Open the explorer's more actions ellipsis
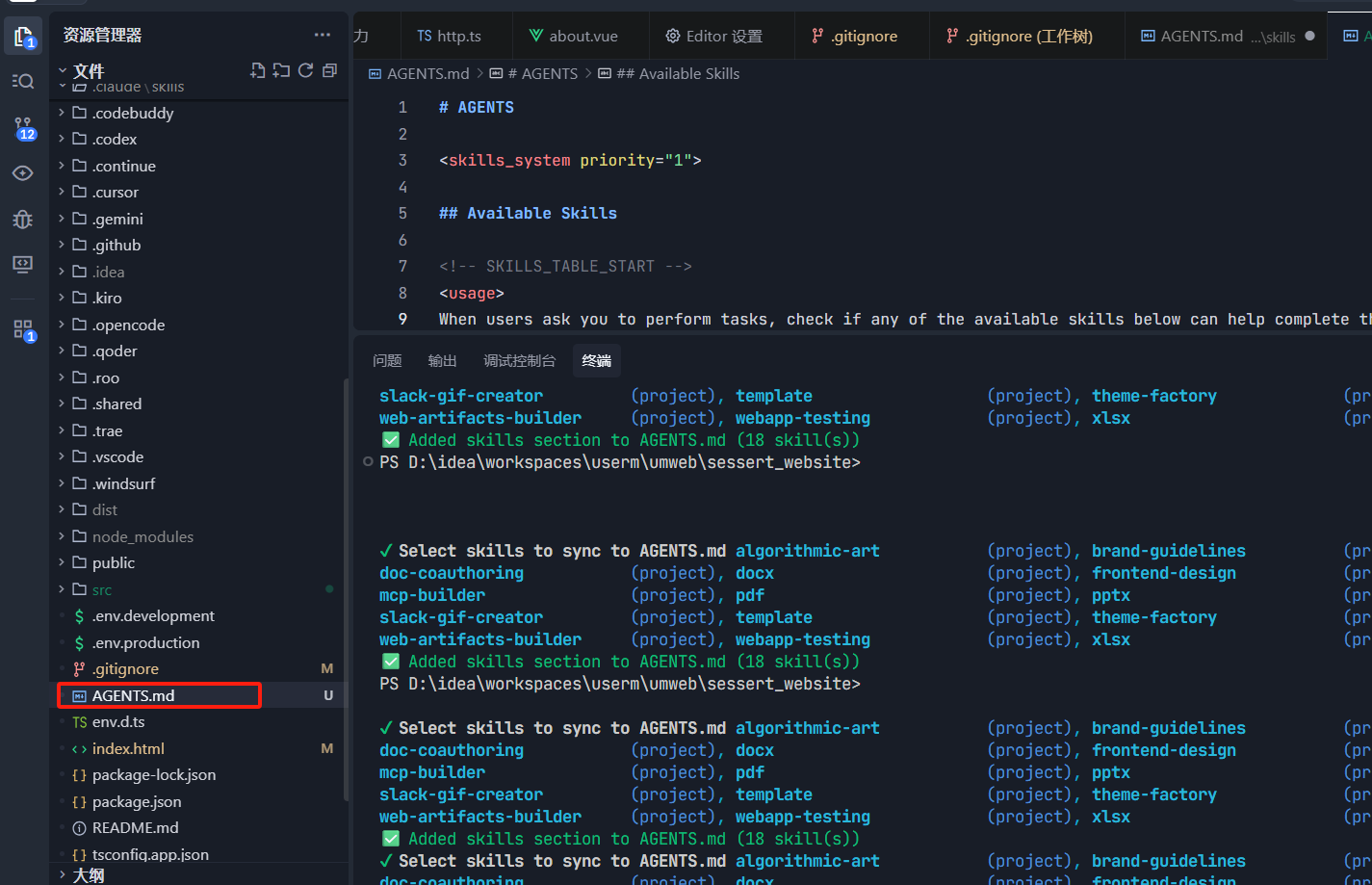1372x885 pixels. [322, 35]
